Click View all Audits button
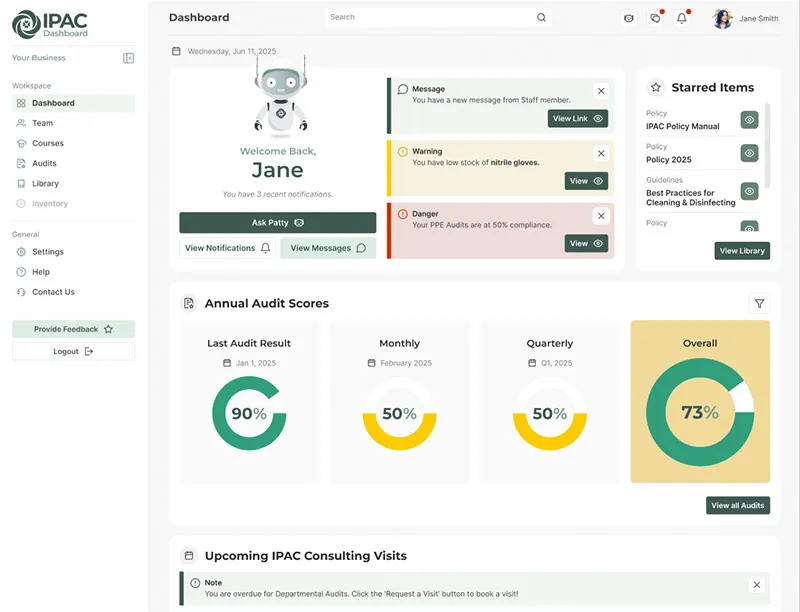The image size is (800, 612). [738, 505]
